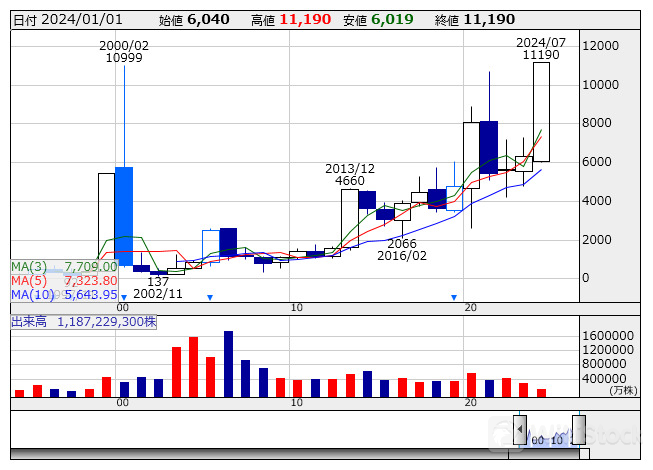Click the 2013/12 4660 annotation
Screen dimensions: 653x470
click(x=350, y=174)
